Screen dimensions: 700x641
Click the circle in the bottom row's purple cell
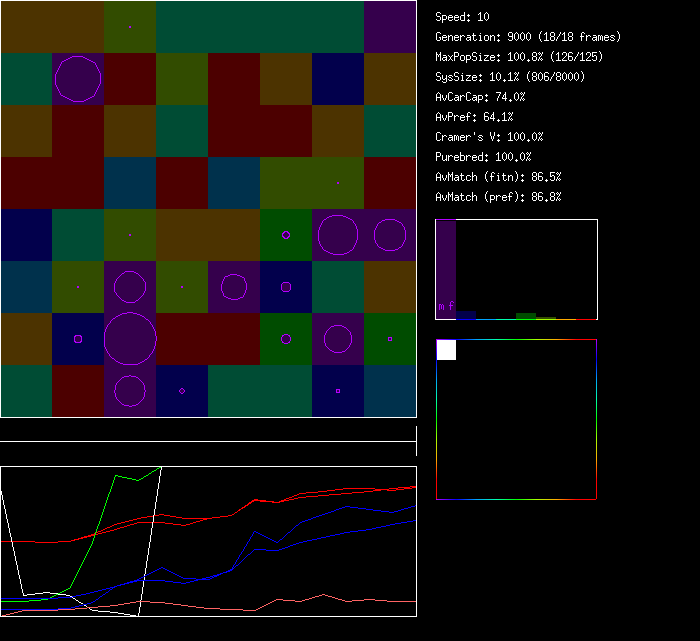[x=130, y=391]
